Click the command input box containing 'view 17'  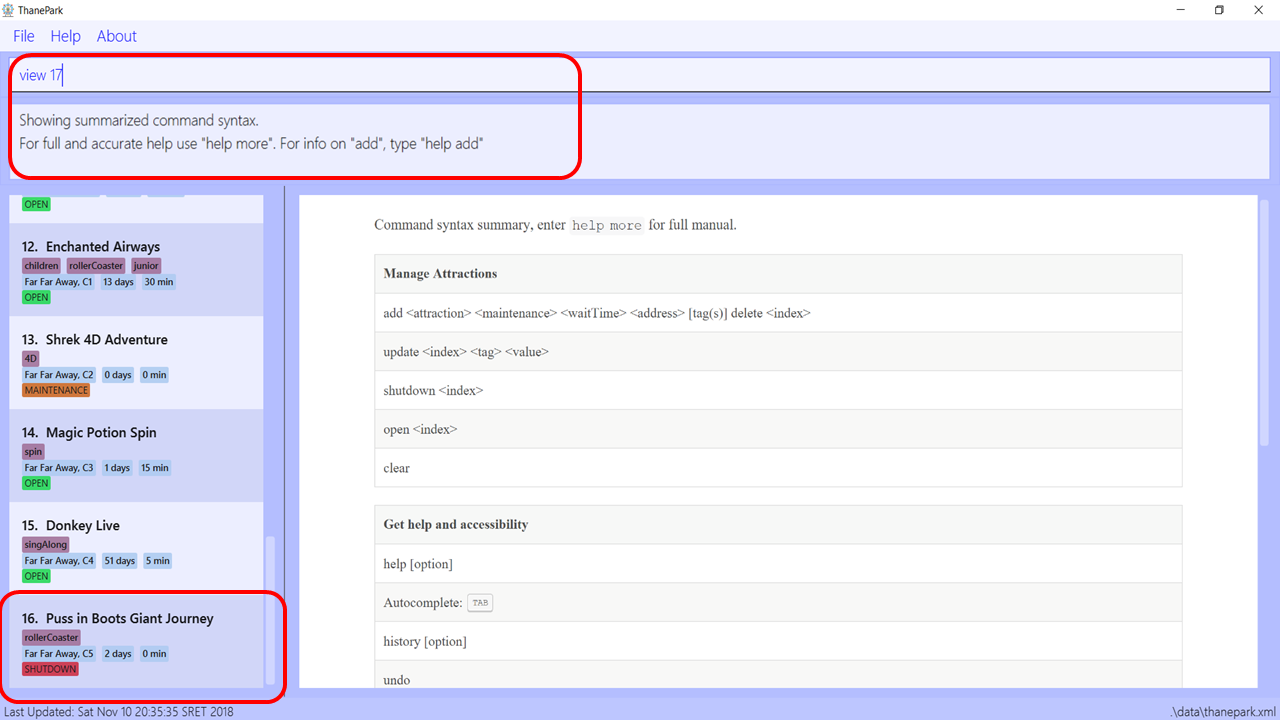point(640,75)
